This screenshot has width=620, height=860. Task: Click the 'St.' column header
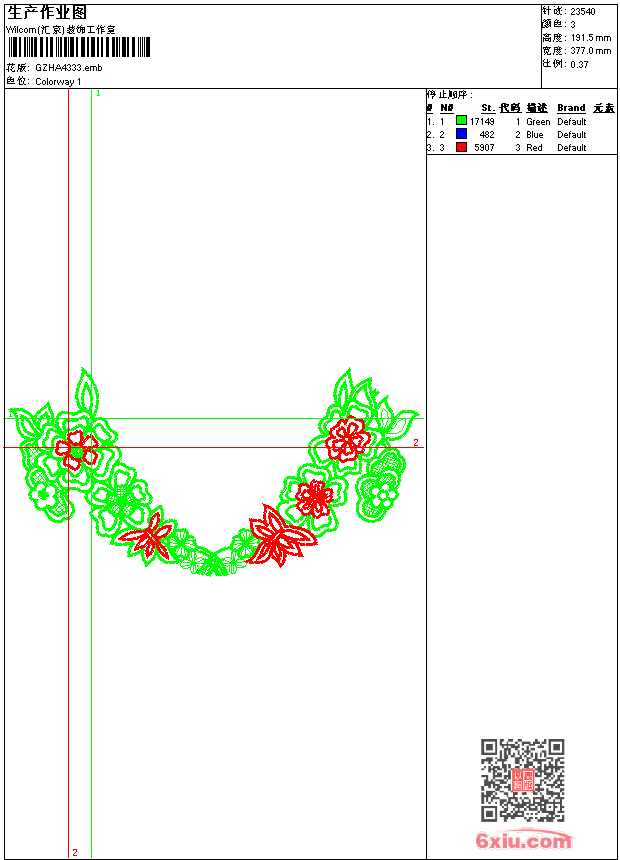tap(488, 108)
